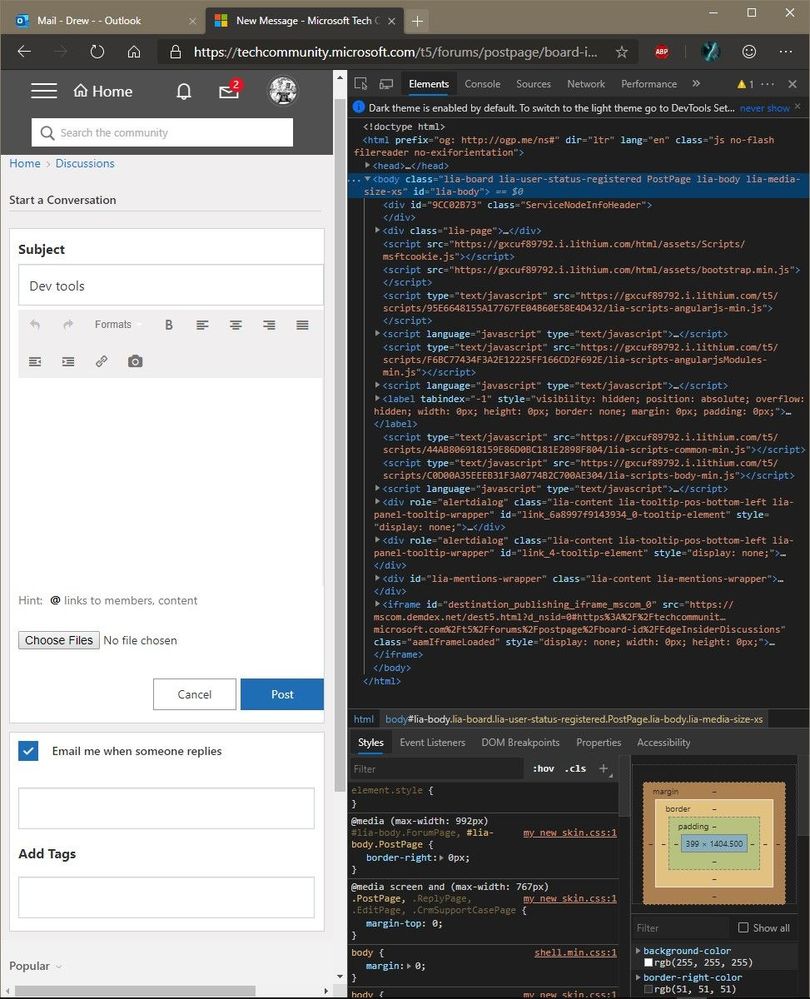Enable Show all computed styles checkbox
This screenshot has width=810, height=999.
coord(743,928)
